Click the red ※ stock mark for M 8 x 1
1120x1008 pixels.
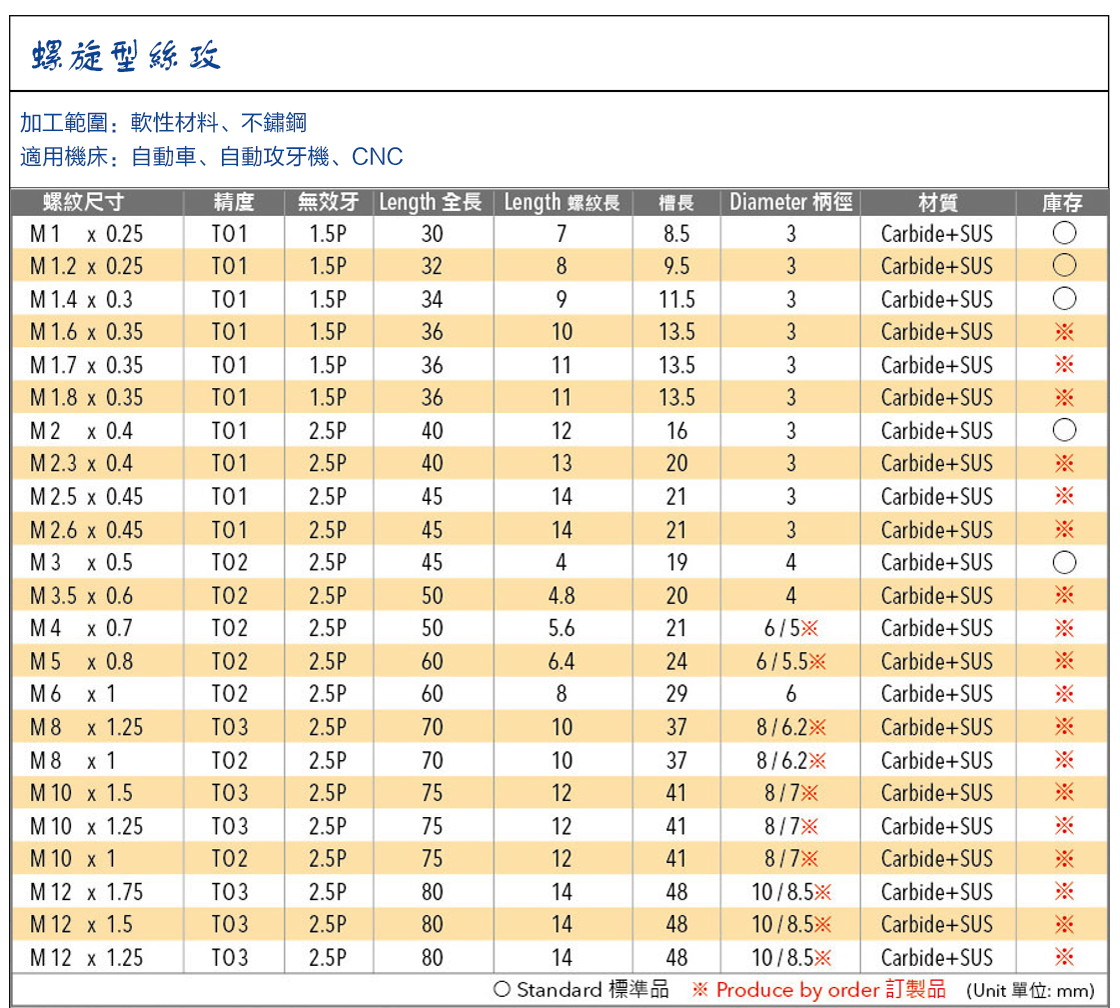pos(1064,759)
